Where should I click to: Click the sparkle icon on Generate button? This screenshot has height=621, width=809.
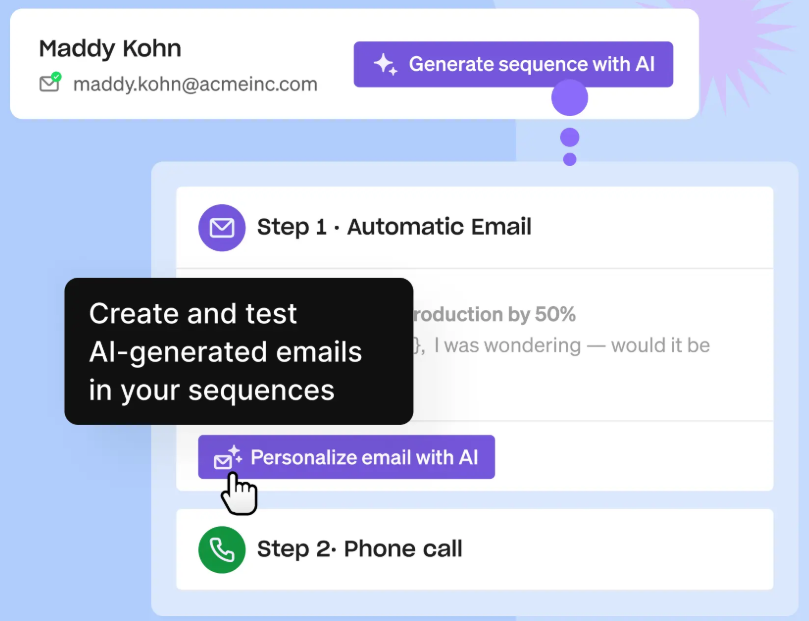coord(385,64)
